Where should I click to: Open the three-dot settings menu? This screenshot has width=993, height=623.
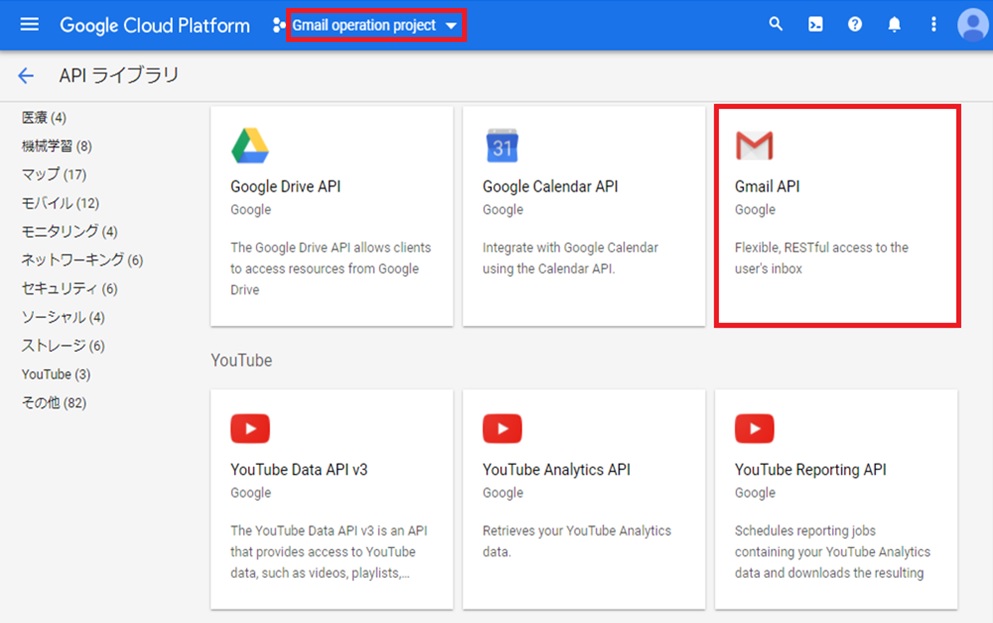click(933, 25)
